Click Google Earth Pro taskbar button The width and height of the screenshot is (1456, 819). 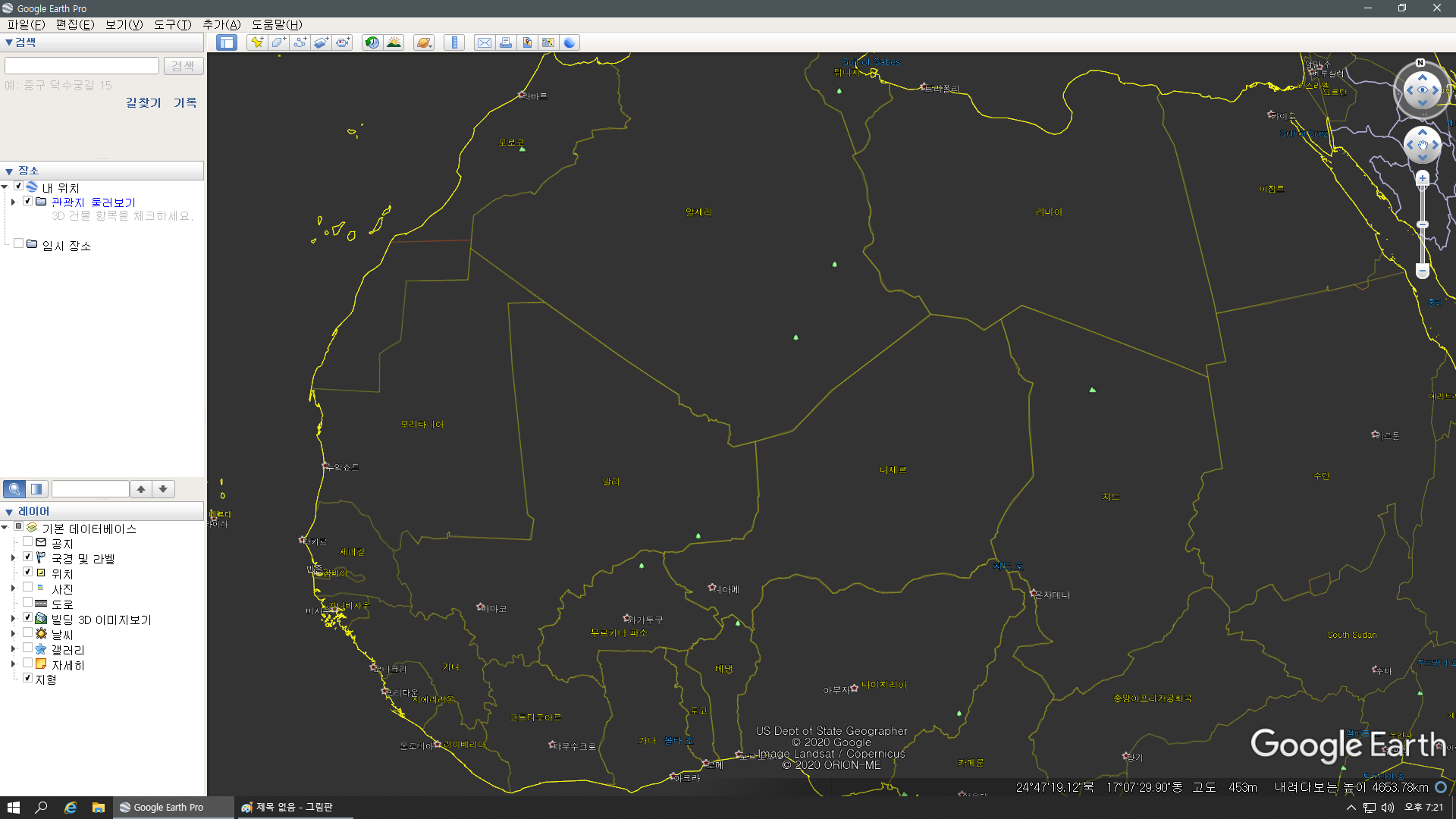coord(174,807)
